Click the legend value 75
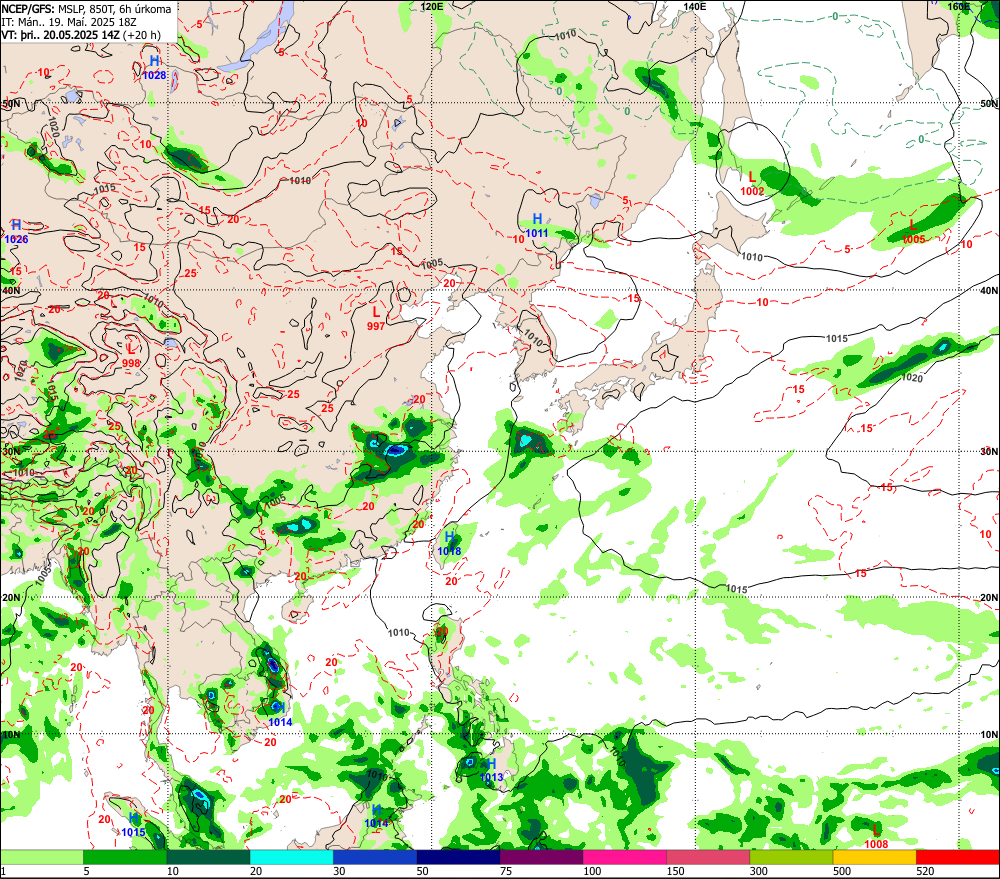Viewport: 1000px width, 879px height. [x=506, y=871]
